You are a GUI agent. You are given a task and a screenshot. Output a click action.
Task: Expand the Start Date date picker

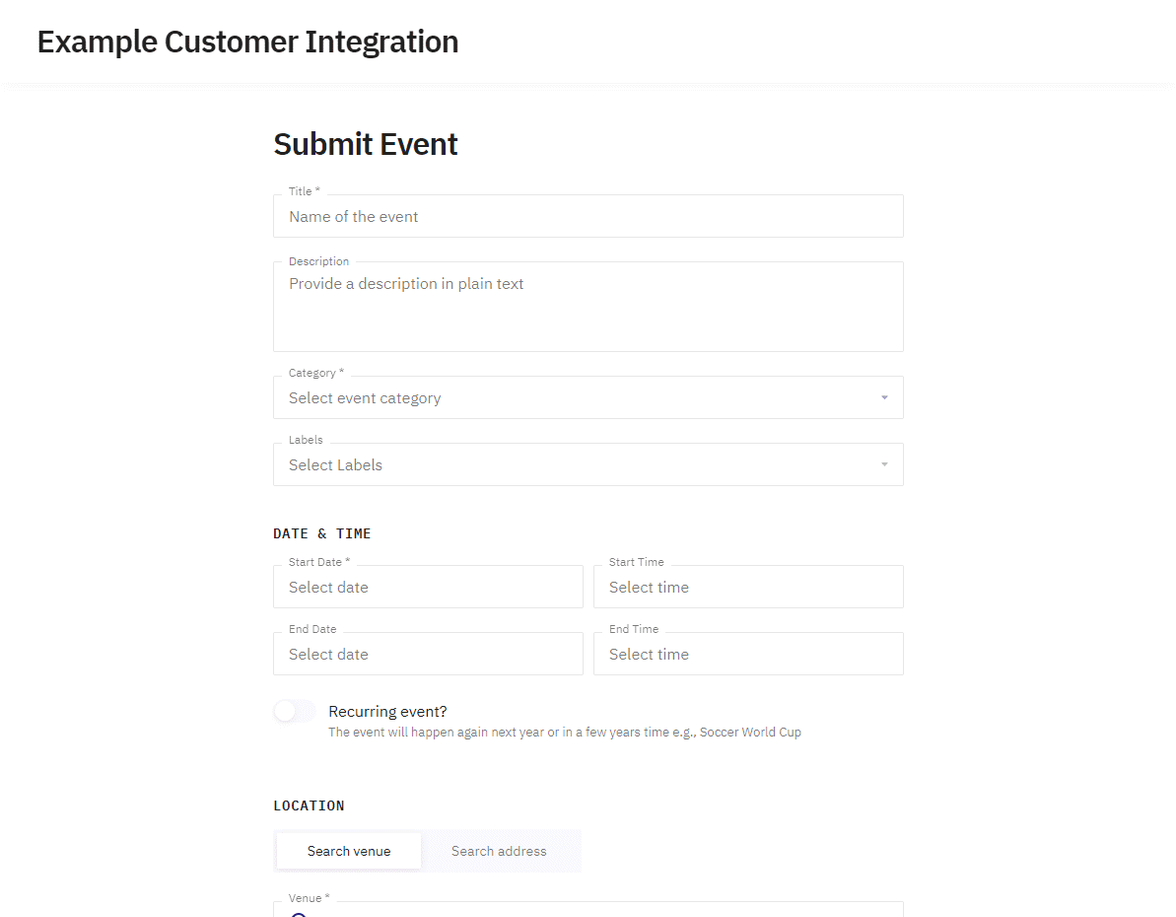pos(428,587)
